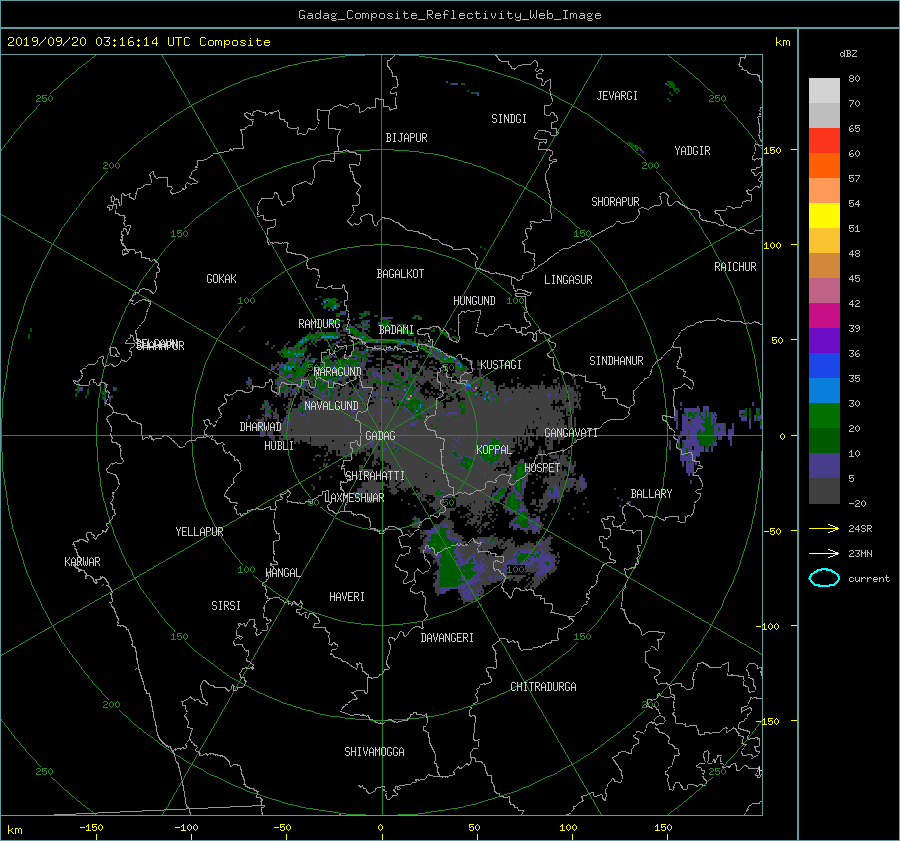Click the BADAMI city label
This screenshot has width=900, height=841.
point(396,330)
